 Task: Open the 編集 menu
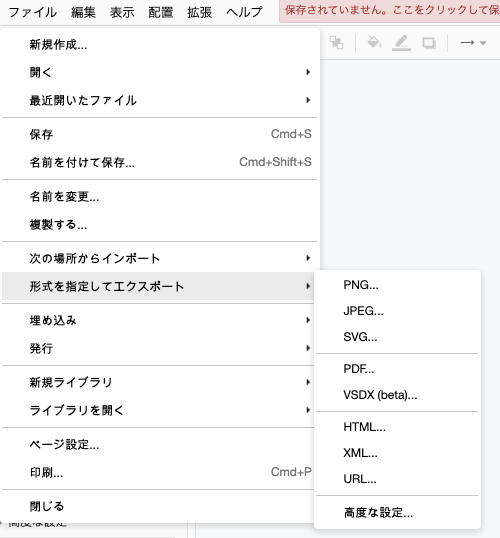coord(83,12)
